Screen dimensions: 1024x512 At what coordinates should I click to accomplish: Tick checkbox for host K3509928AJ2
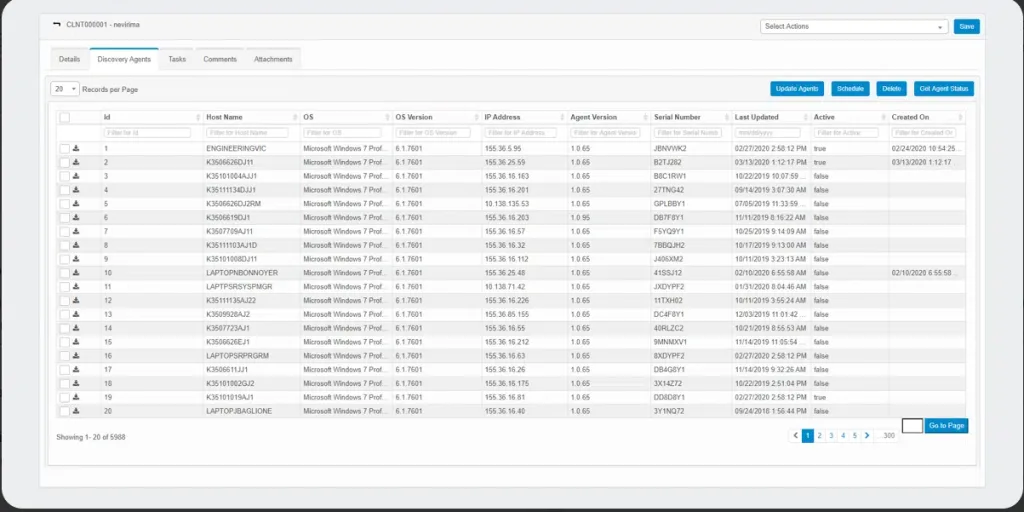(x=65, y=315)
